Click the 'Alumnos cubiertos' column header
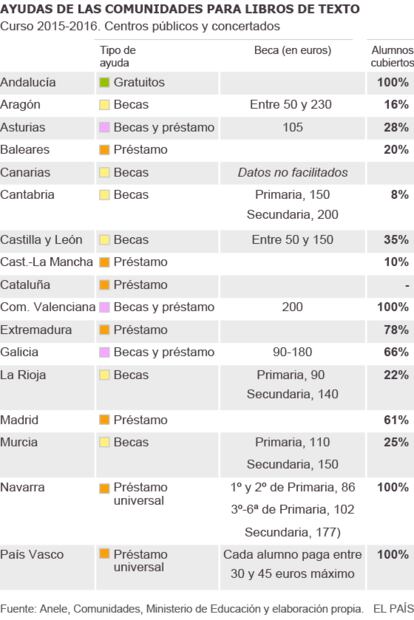This screenshot has width=414, height=620. (x=392, y=56)
